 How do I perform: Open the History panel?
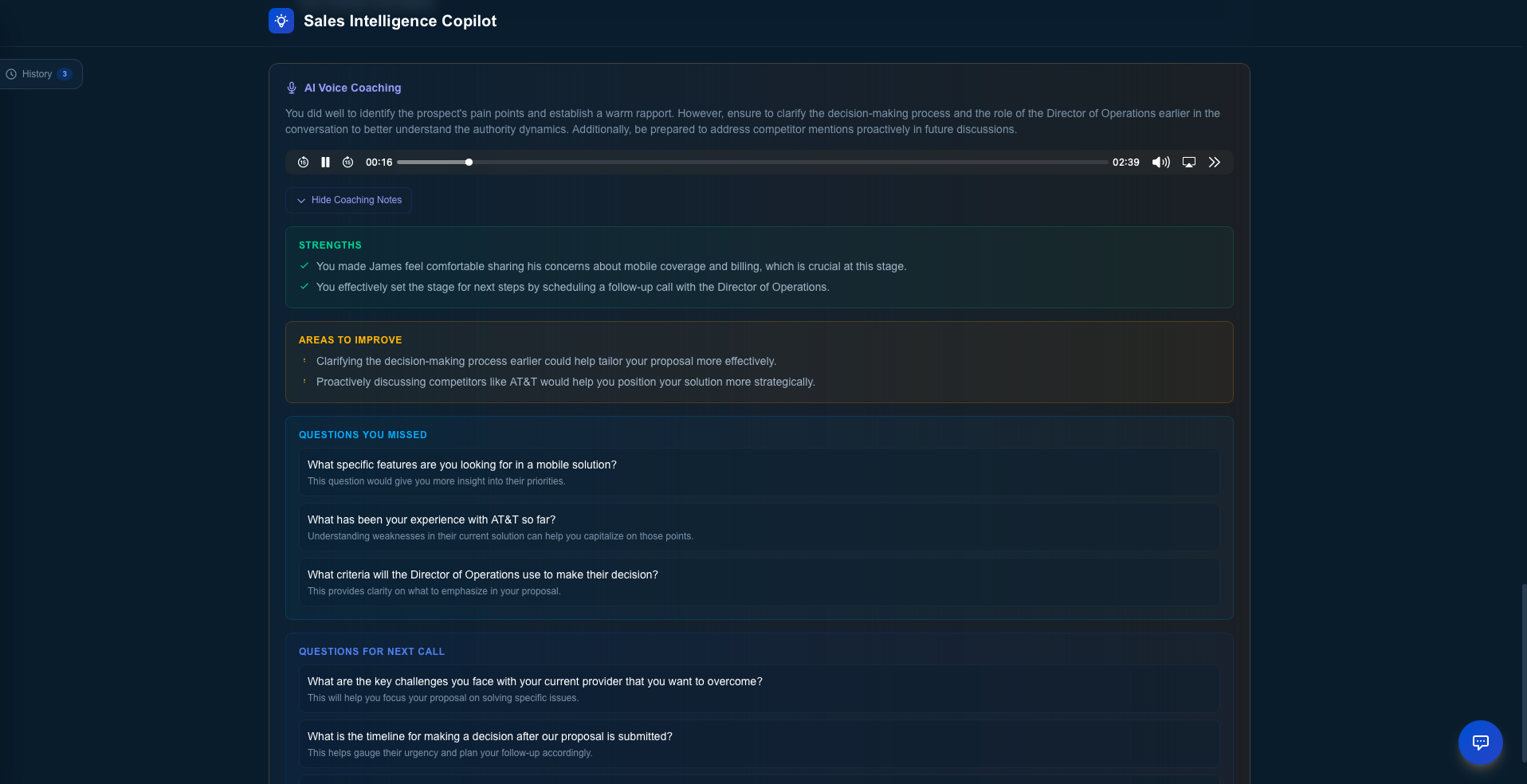40,74
